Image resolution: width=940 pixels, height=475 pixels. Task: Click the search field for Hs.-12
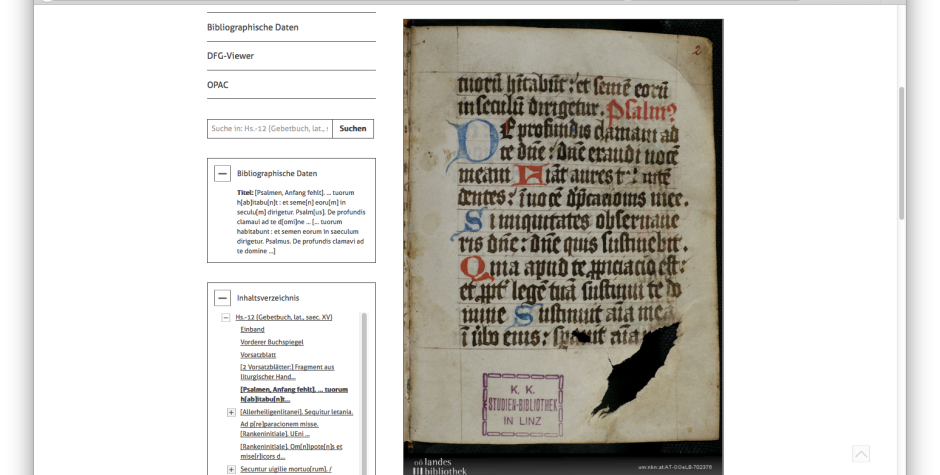pyautogui.click(x=270, y=129)
